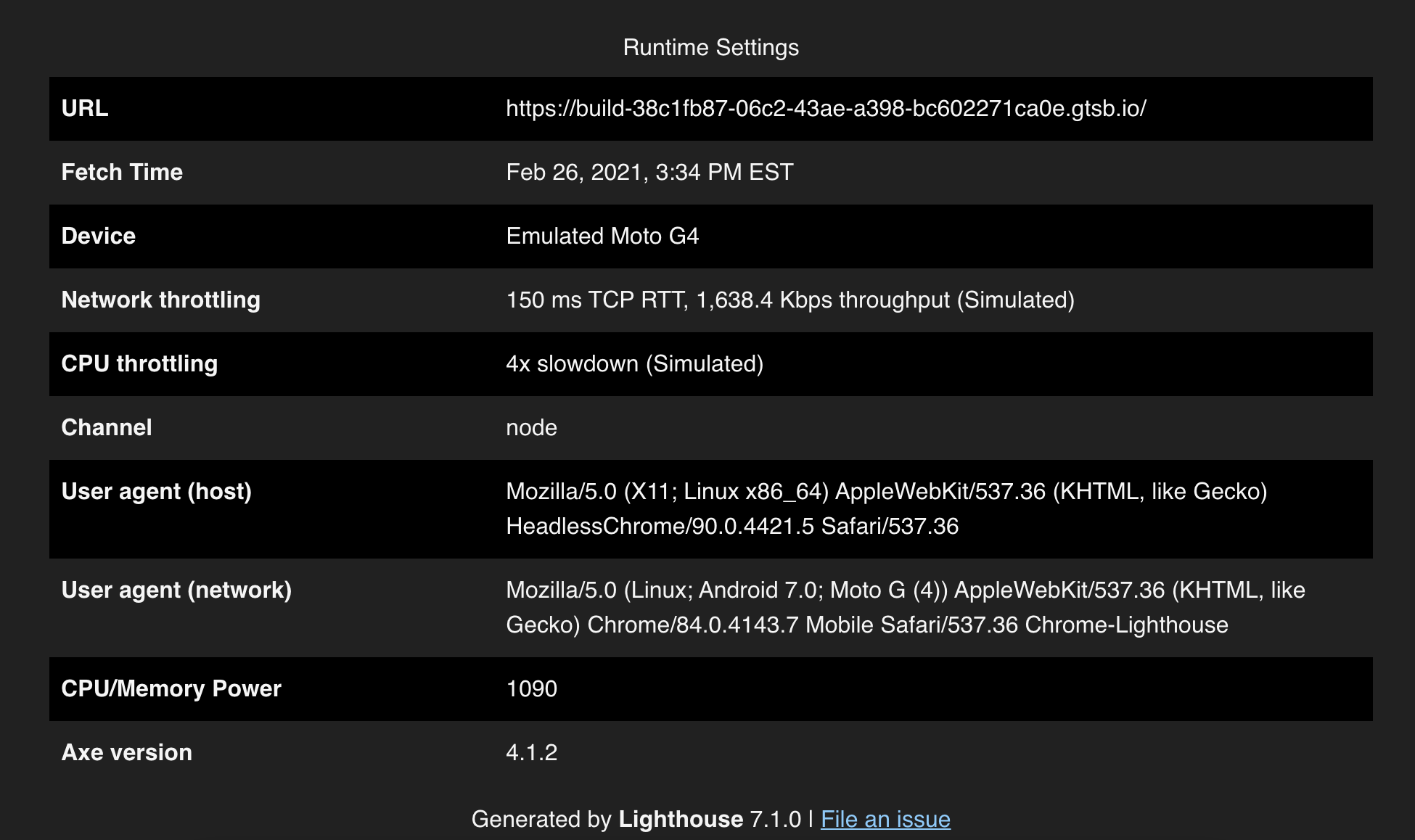Screen dimensions: 1415x840
Task: Click the User agent (network) label
Action: point(176,590)
